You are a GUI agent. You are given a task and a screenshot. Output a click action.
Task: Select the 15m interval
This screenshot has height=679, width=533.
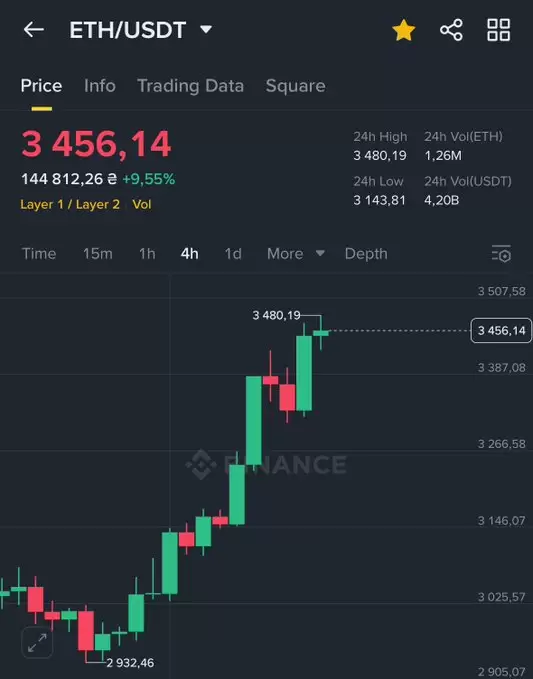[x=98, y=253]
